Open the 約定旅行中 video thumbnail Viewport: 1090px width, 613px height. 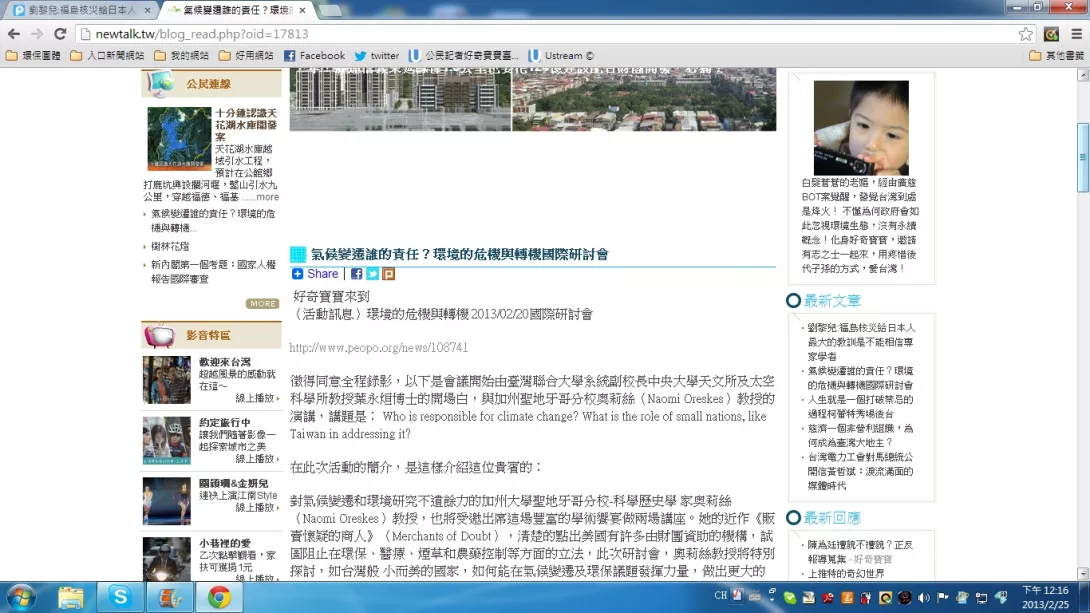click(x=166, y=440)
